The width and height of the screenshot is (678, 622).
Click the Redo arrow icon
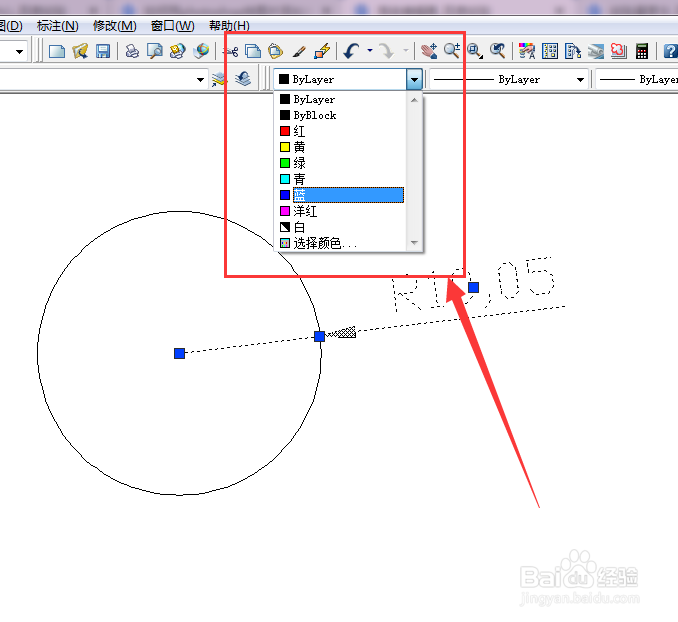(387, 51)
